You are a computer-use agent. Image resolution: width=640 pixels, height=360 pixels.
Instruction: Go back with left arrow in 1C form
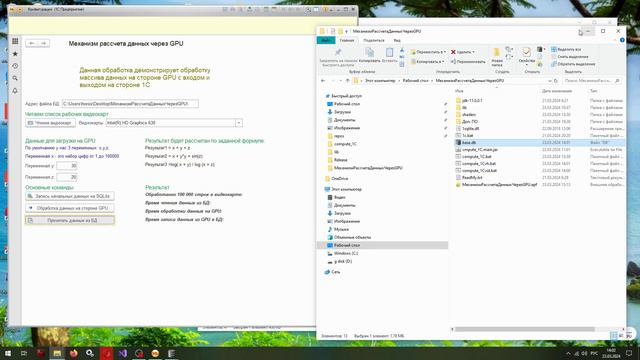point(32,43)
